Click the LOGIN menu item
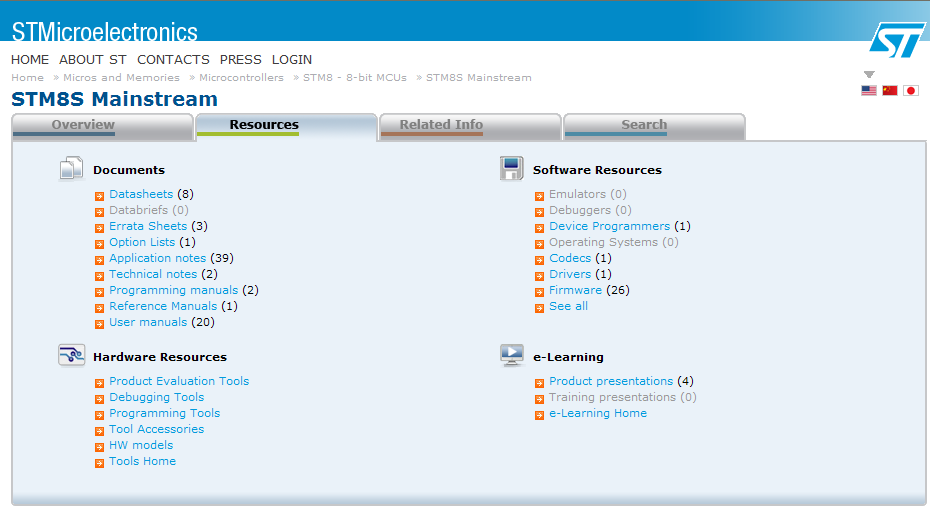Screen dimensions: 930x509 292,59
